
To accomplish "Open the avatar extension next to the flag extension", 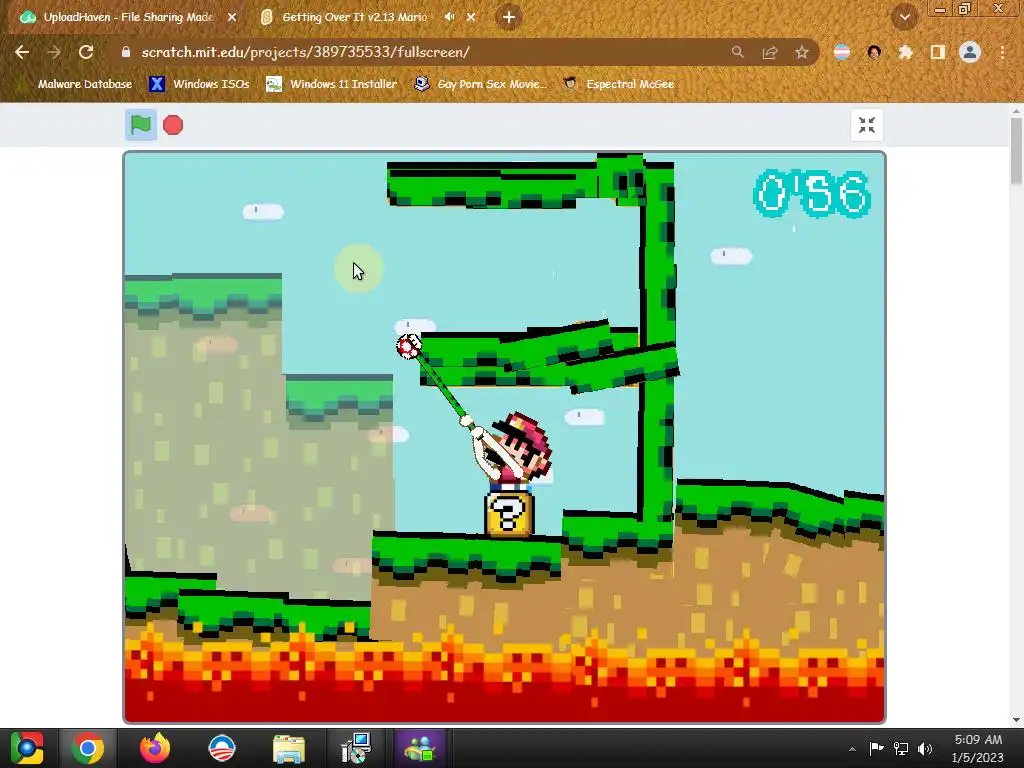I will point(874,52).
